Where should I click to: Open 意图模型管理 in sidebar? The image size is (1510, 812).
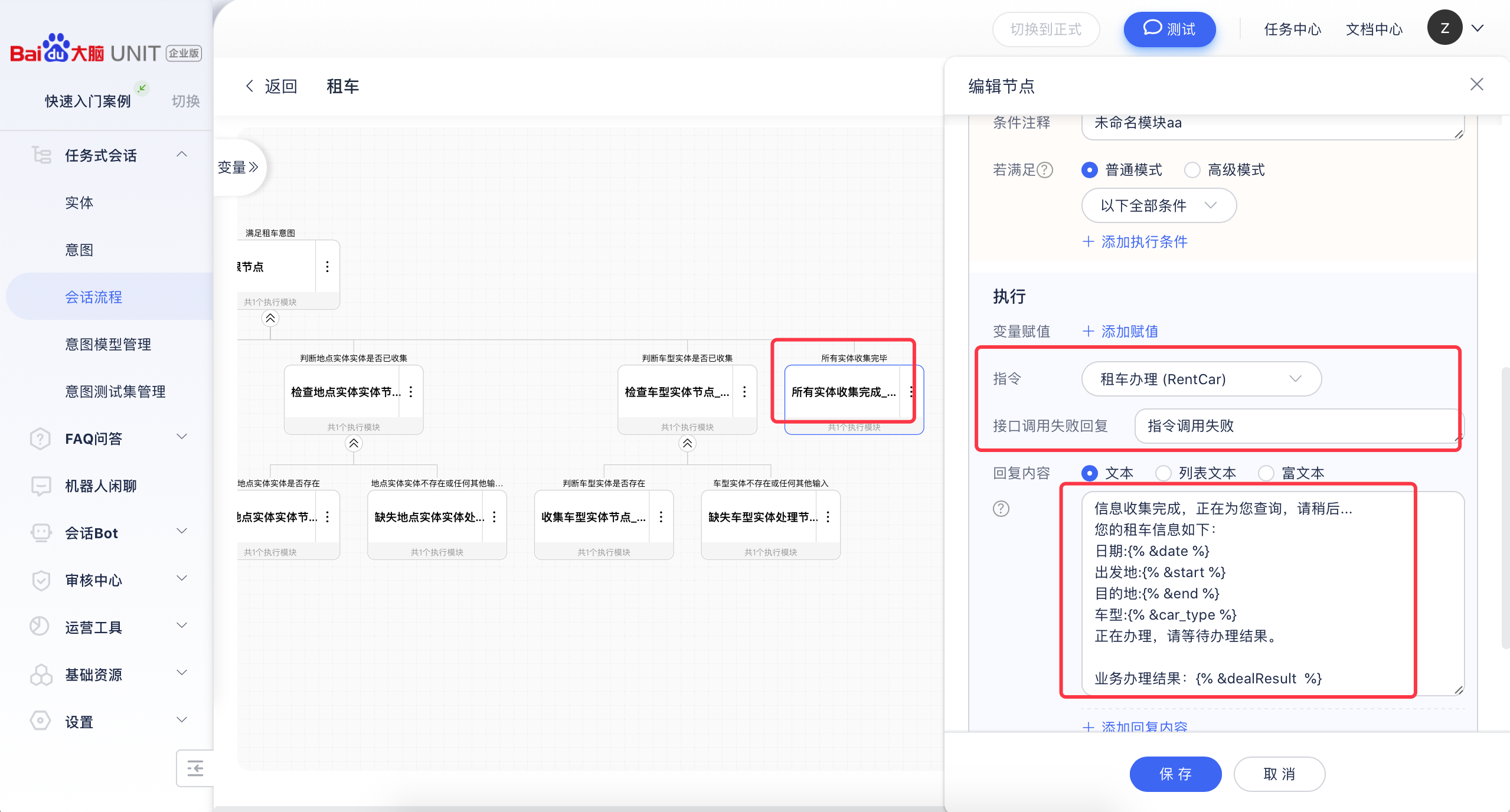point(108,344)
